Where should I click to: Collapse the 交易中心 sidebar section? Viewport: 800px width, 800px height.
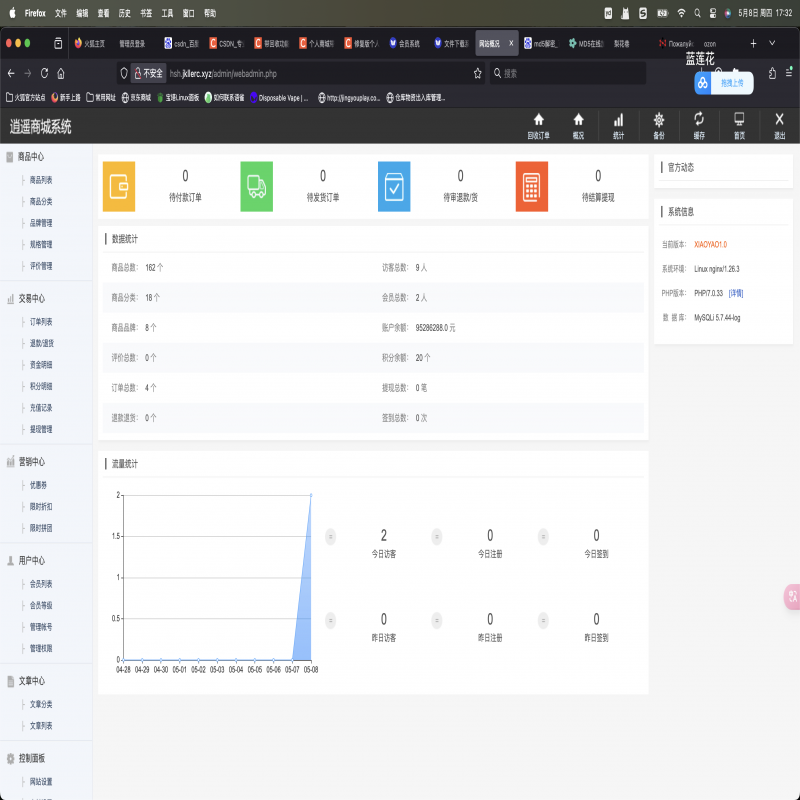[x=30, y=298]
